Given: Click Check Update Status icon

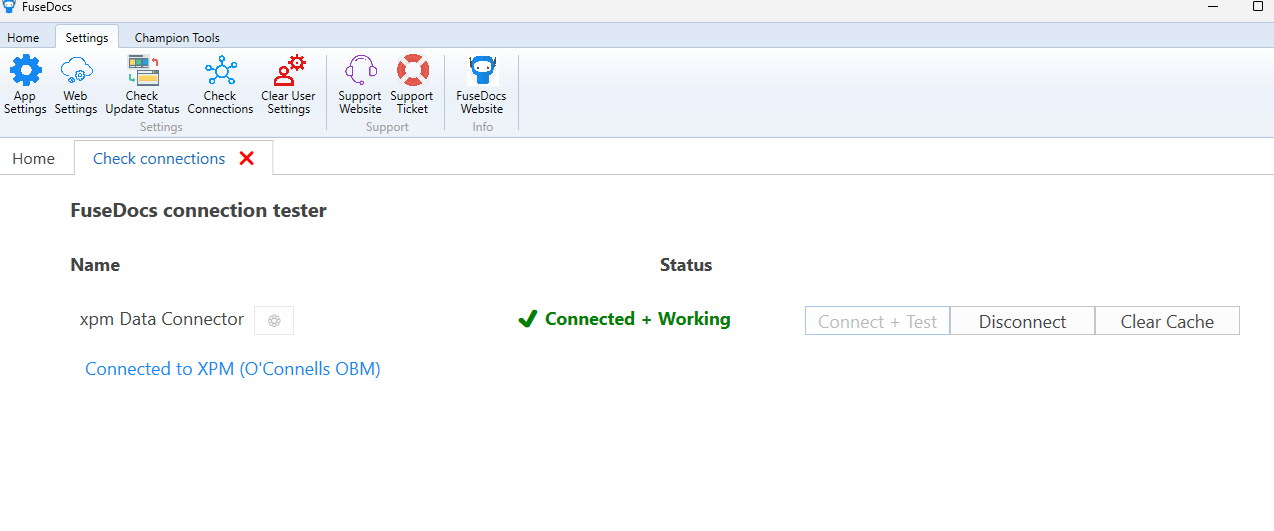Looking at the screenshot, I should click(x=143, y=71).
